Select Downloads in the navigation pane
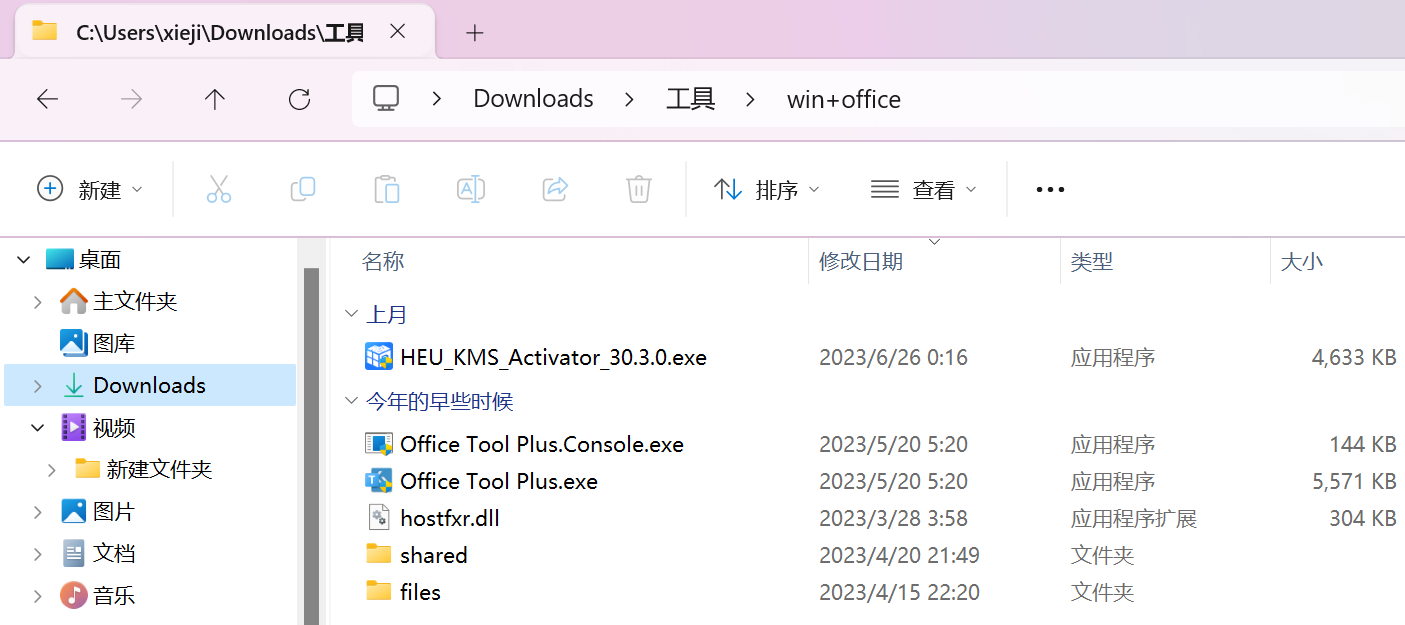Viewport: 1405px width, 625px height. pos(149,385)
